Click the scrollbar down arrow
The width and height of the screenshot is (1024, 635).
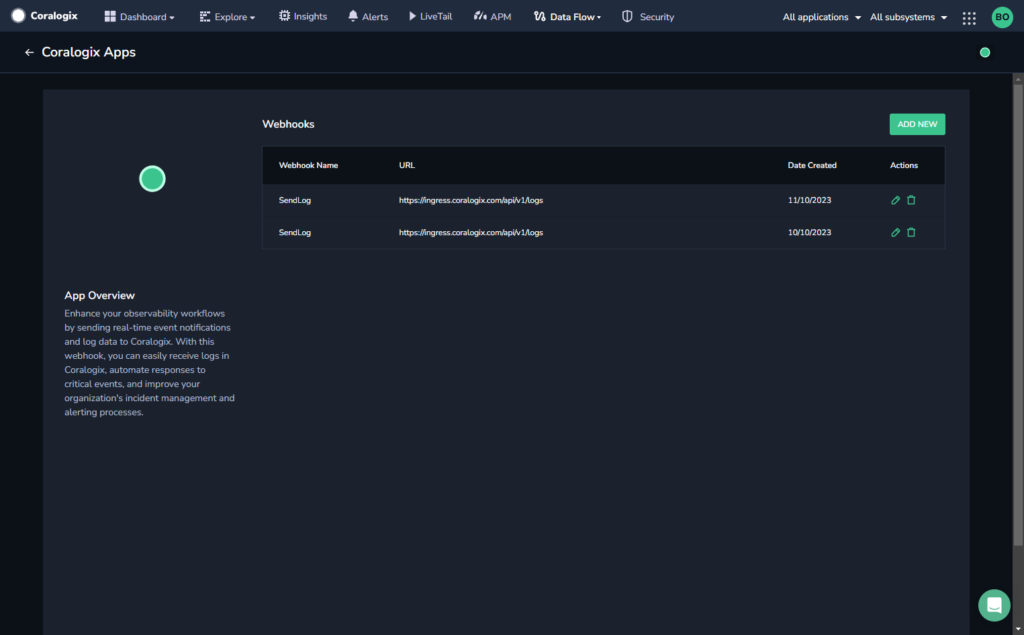pos(1017,629)
